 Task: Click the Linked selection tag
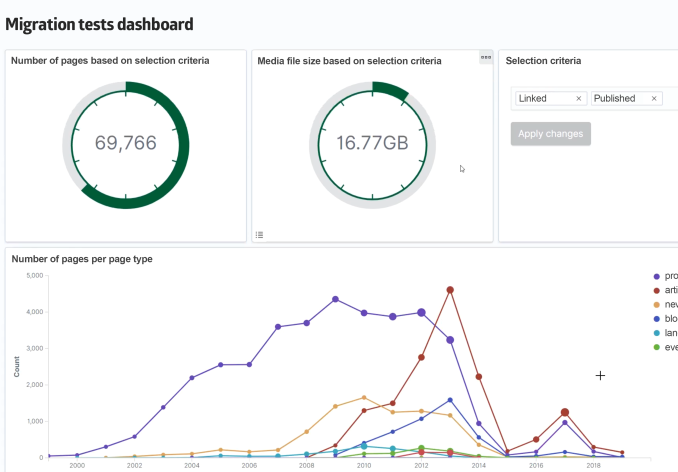[x=540, y=99]
